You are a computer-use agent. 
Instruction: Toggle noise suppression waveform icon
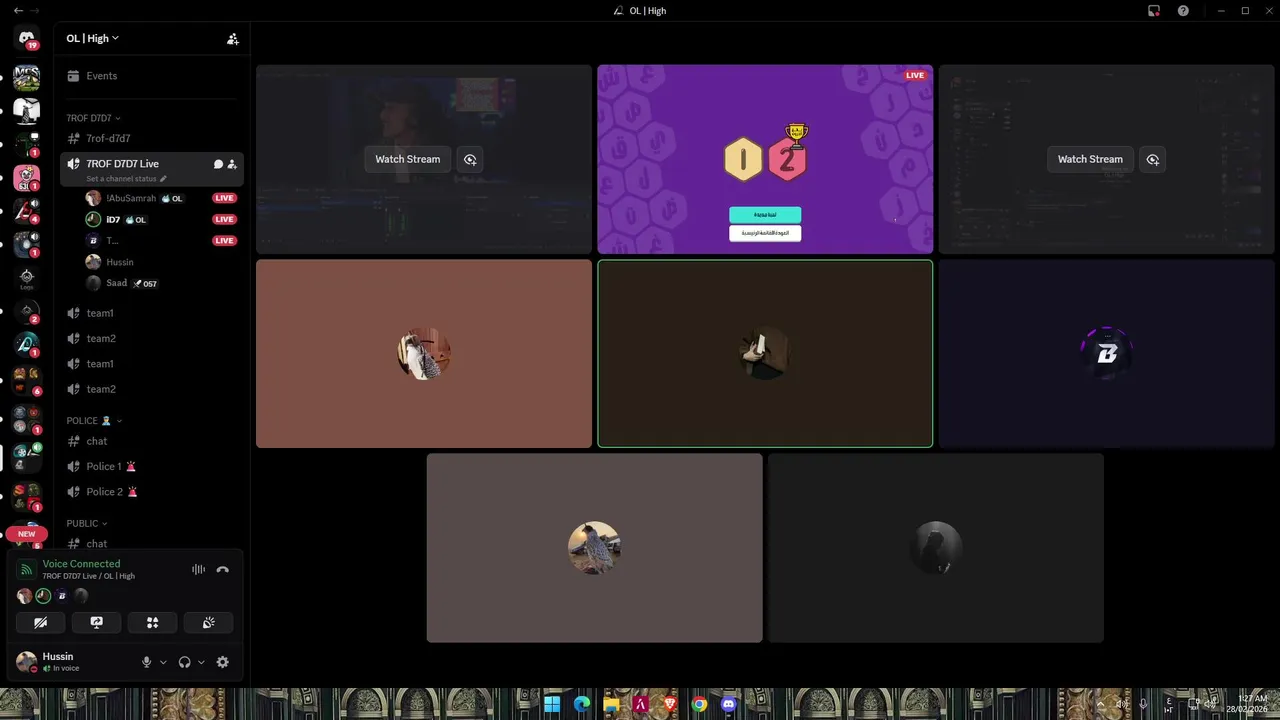pos(198,570)
